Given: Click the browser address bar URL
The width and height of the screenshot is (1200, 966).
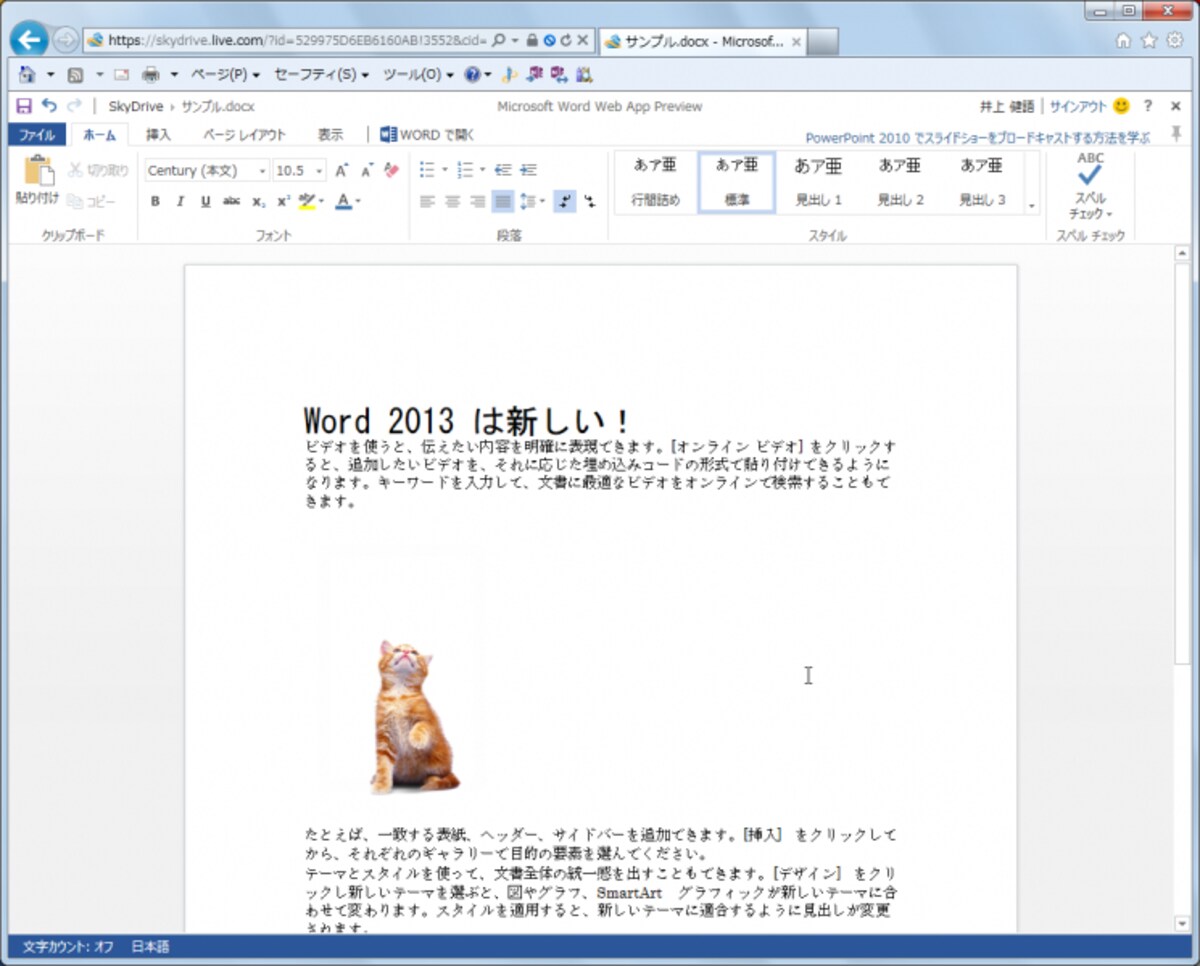Looking at the screenshot, I should click(297, 41).
